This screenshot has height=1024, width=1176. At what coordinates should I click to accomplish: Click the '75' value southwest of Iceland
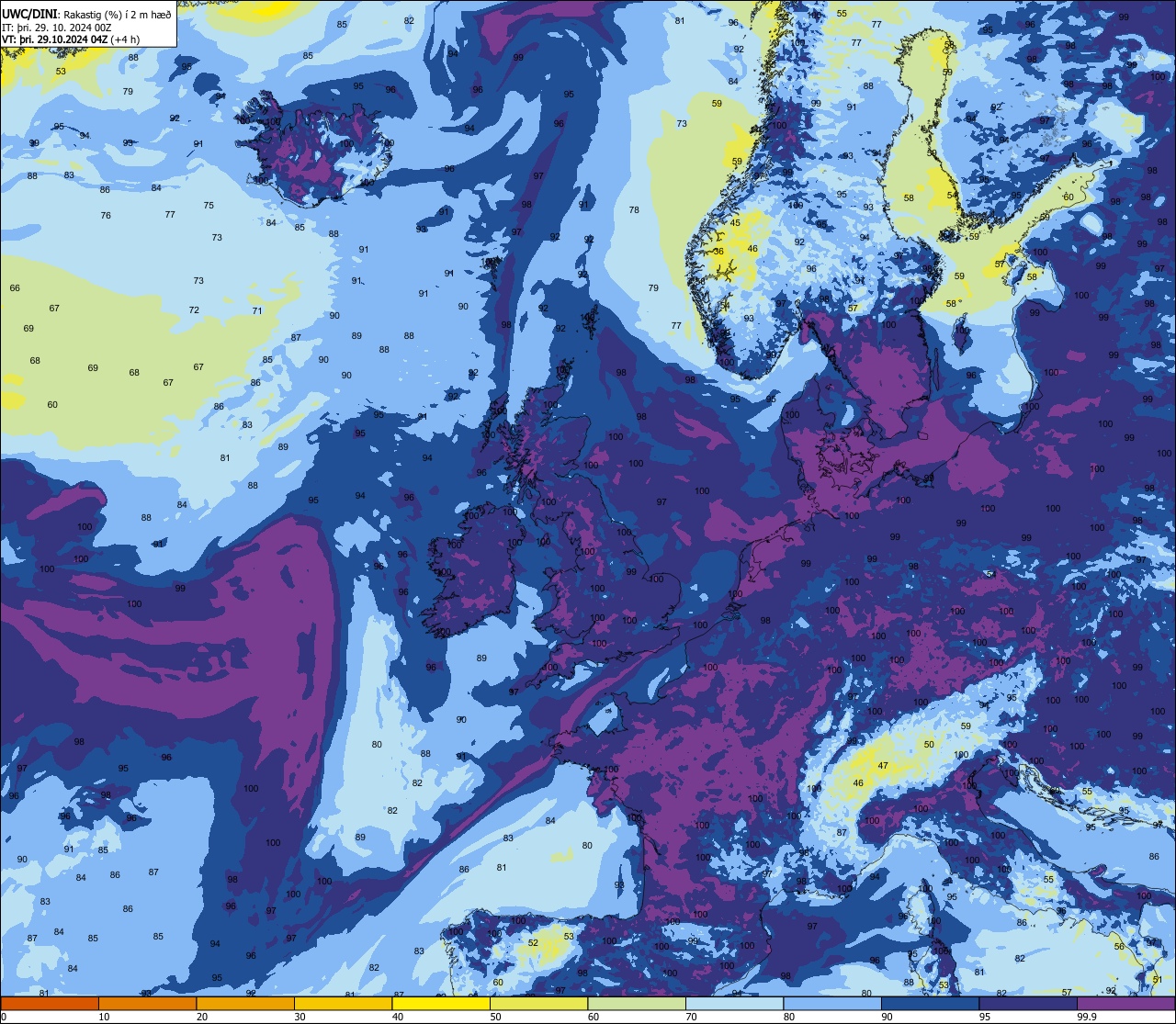tap(209, 206)
